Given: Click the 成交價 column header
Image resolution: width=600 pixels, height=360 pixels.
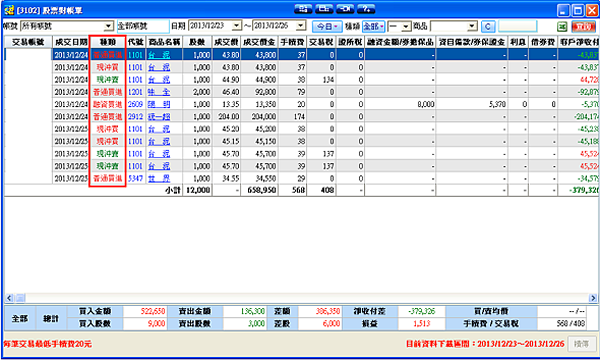Looking at the screenshot, I should (226, 42).
